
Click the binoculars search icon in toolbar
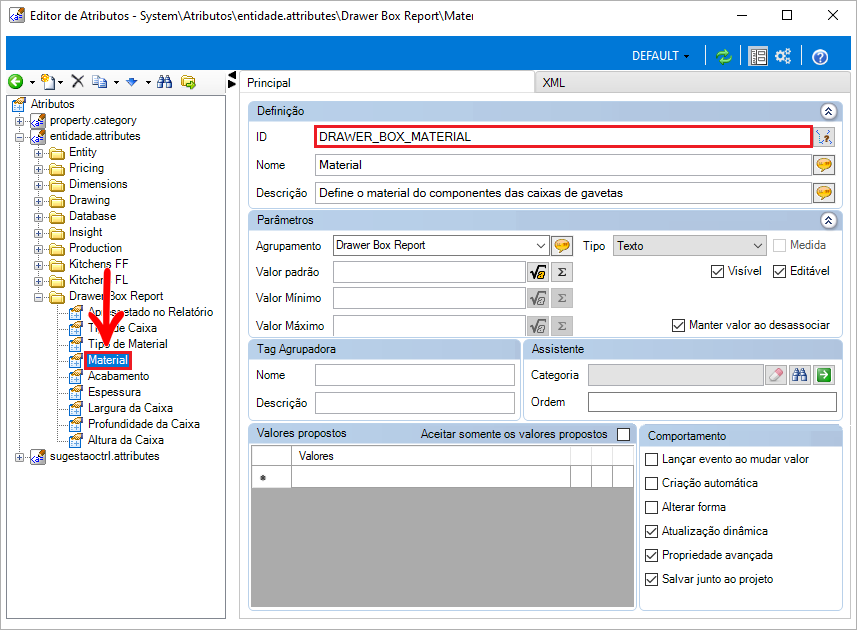pos(165,82)
